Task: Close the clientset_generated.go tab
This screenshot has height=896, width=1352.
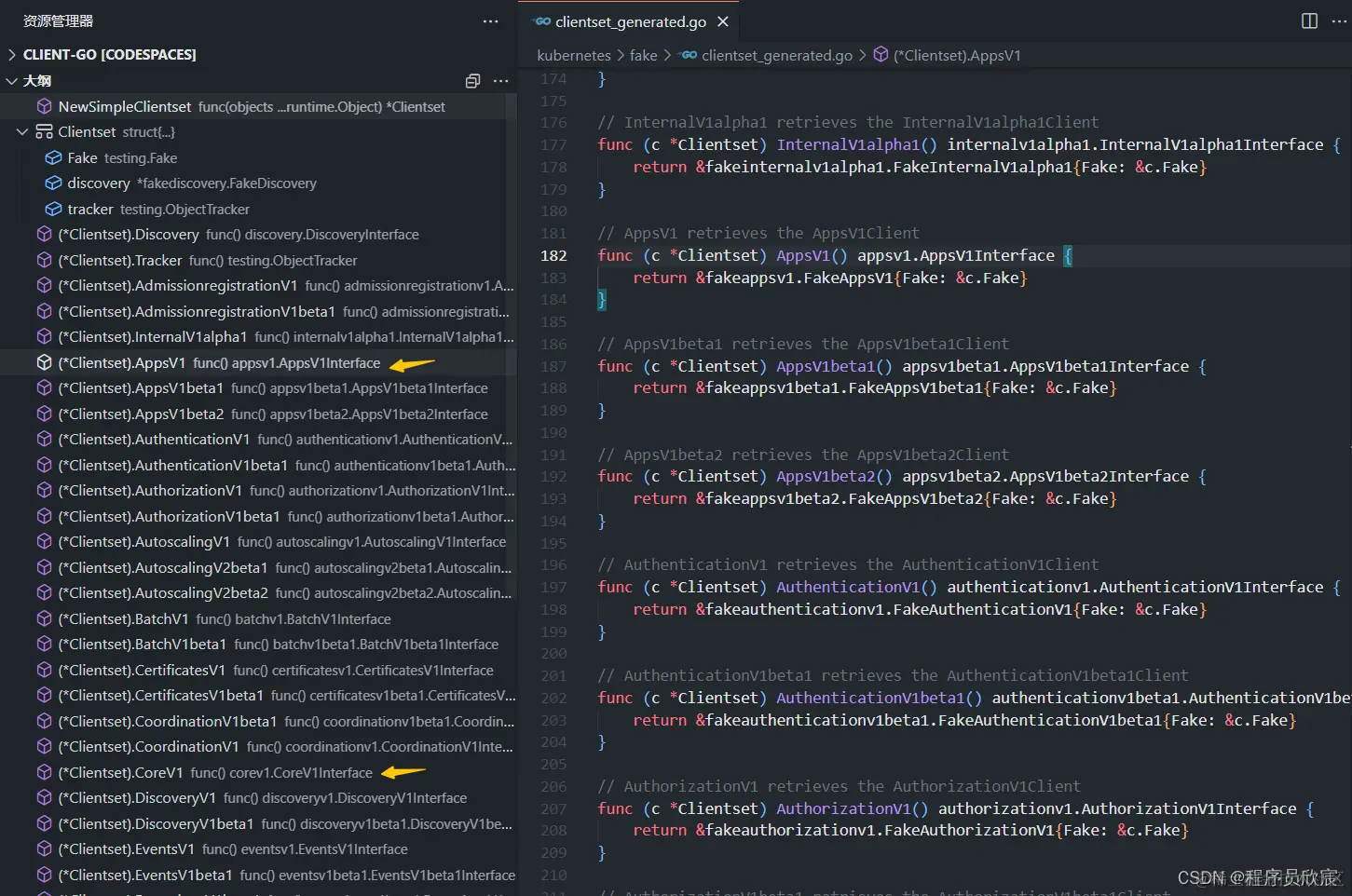Action: pos(722,21)
